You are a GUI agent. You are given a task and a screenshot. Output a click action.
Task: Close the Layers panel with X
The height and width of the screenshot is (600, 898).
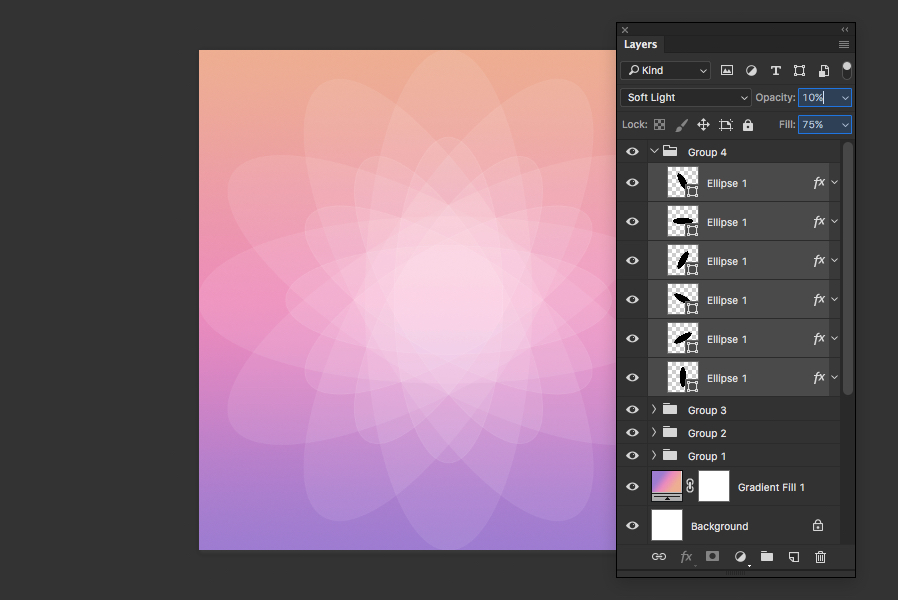(x=625, y=30)
